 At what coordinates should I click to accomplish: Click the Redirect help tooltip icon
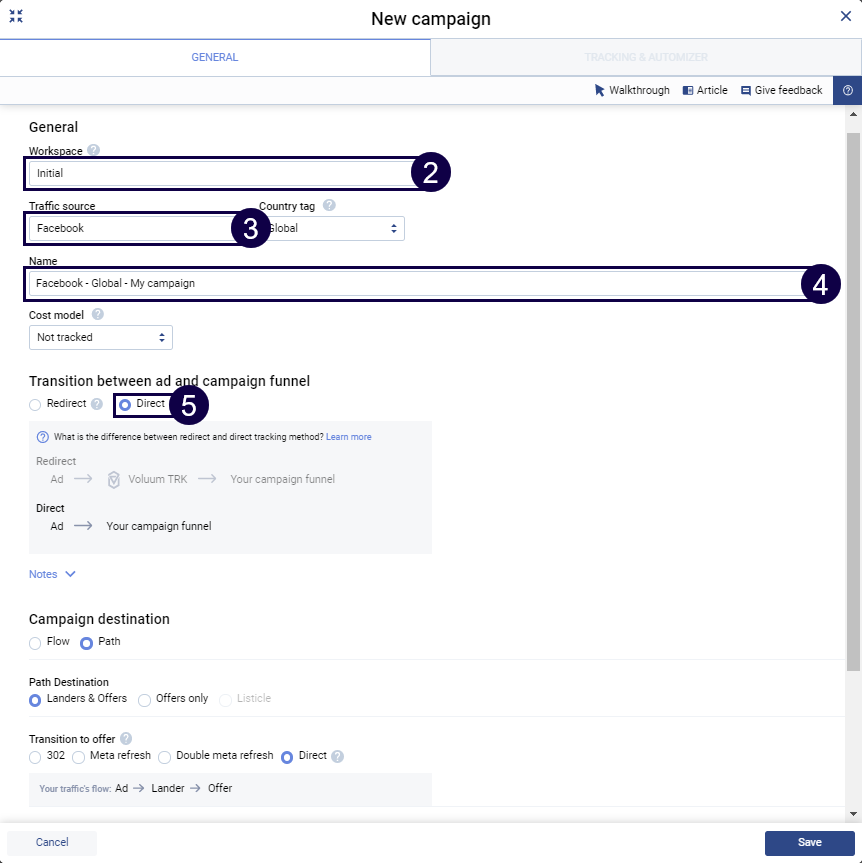pos(97,404)
